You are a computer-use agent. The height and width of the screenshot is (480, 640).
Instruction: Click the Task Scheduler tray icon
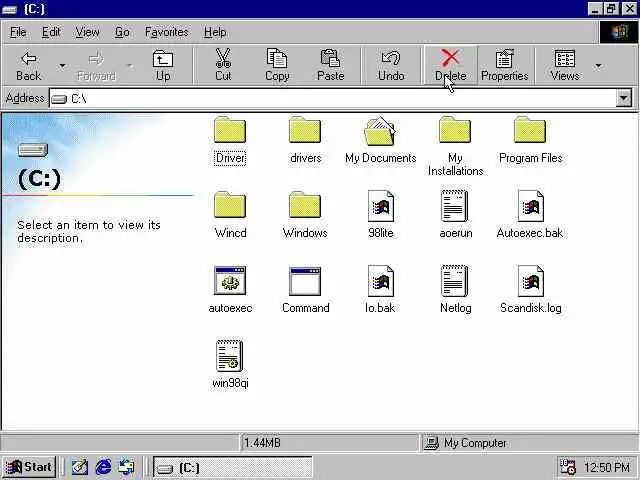point(567,467)
